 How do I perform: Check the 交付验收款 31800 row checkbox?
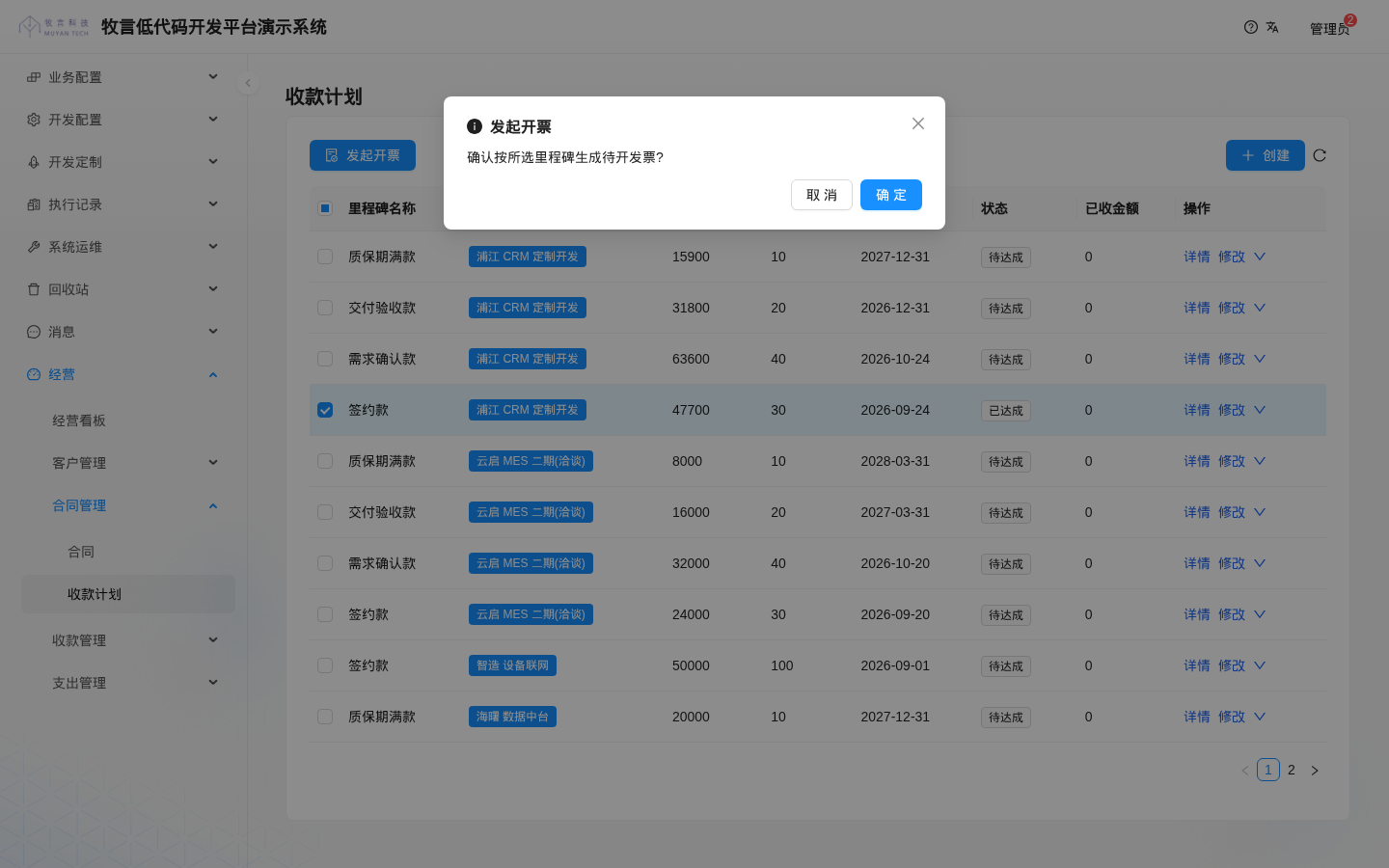(325, 308)
